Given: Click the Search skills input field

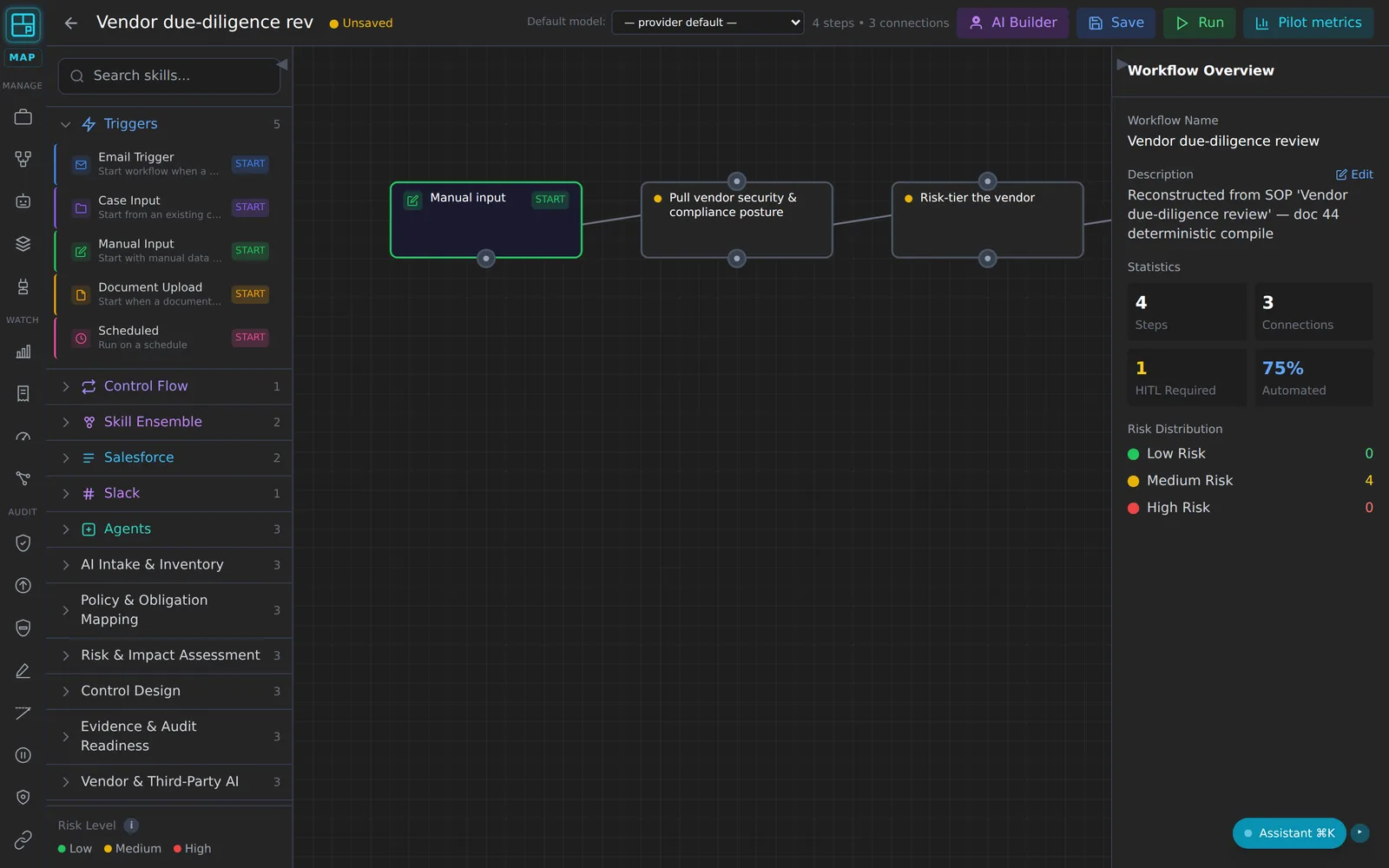Looking at the screenshot, I should (169, 76).
